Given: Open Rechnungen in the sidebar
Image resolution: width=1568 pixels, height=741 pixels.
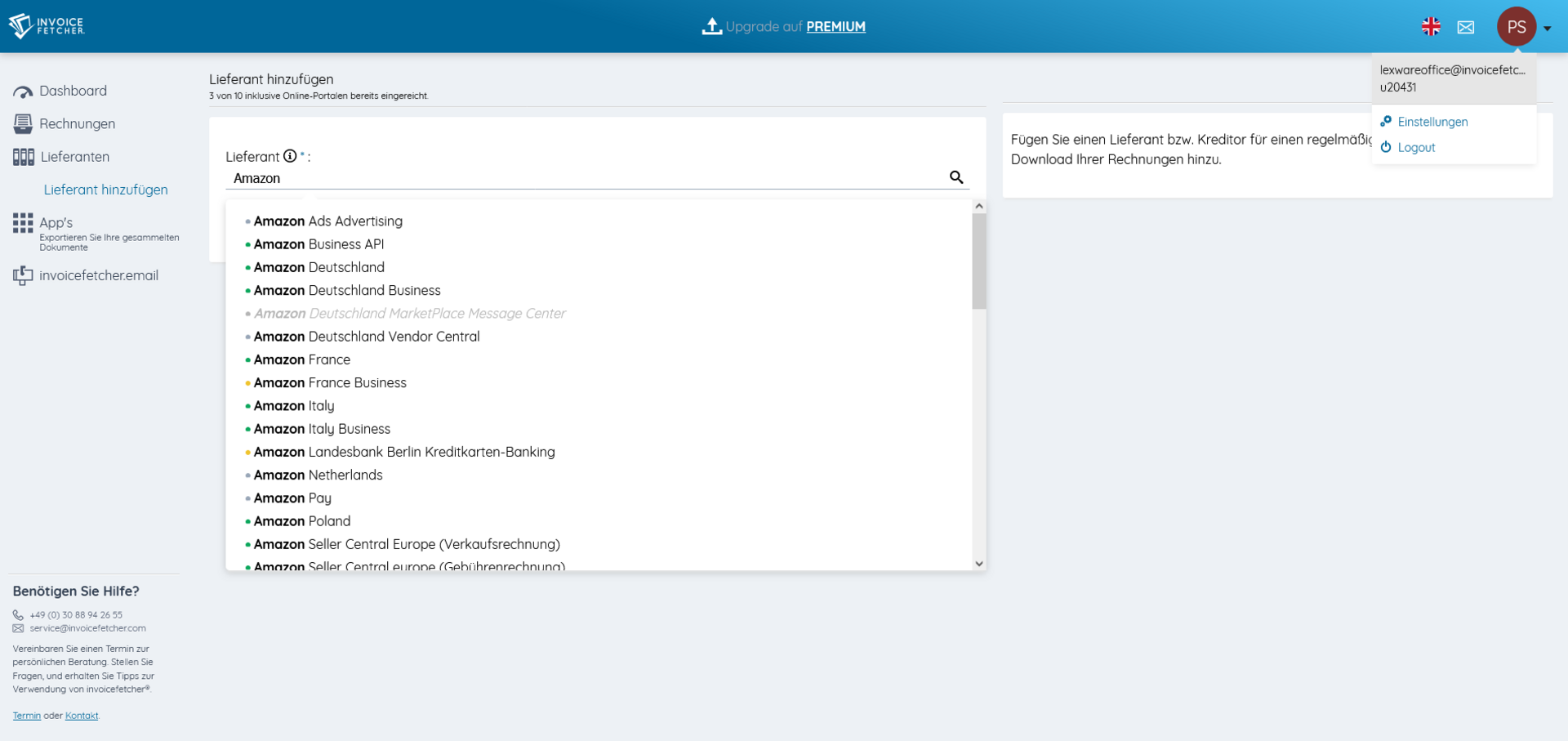Looking at the screenshot, I should click(77, 124).
